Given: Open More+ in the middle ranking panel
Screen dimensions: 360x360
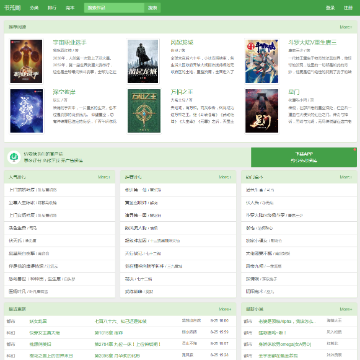Looking at the screenshot, I should click(x=225, y=177).
